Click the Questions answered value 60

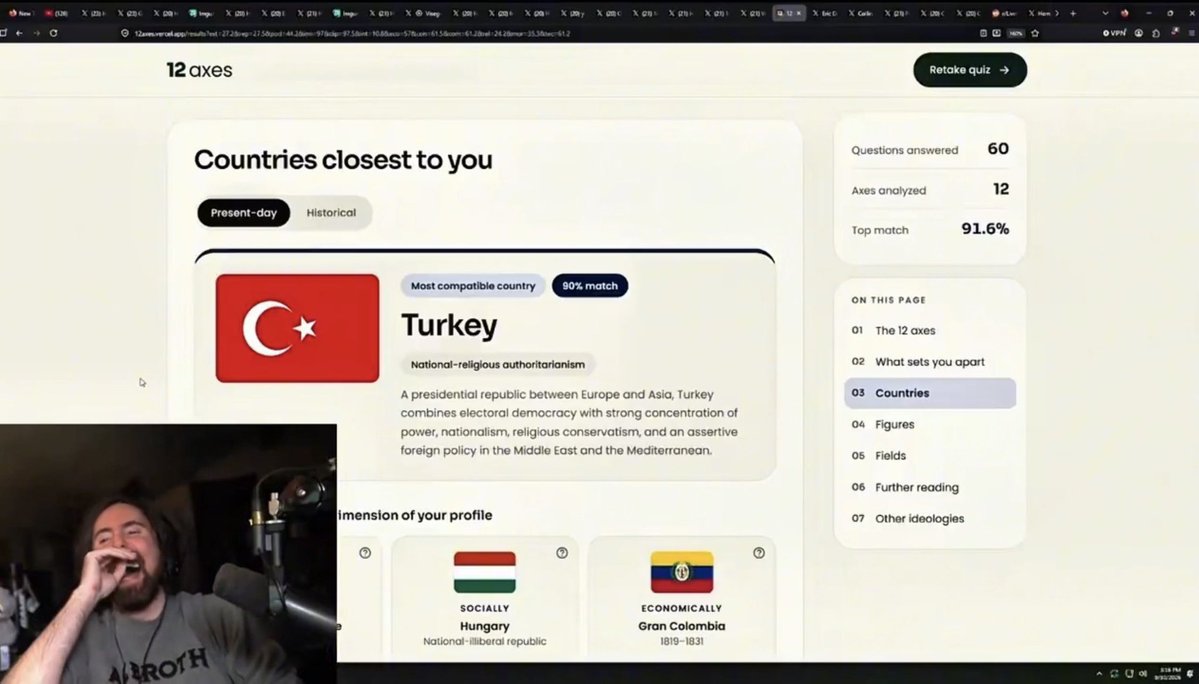point(998,148)
